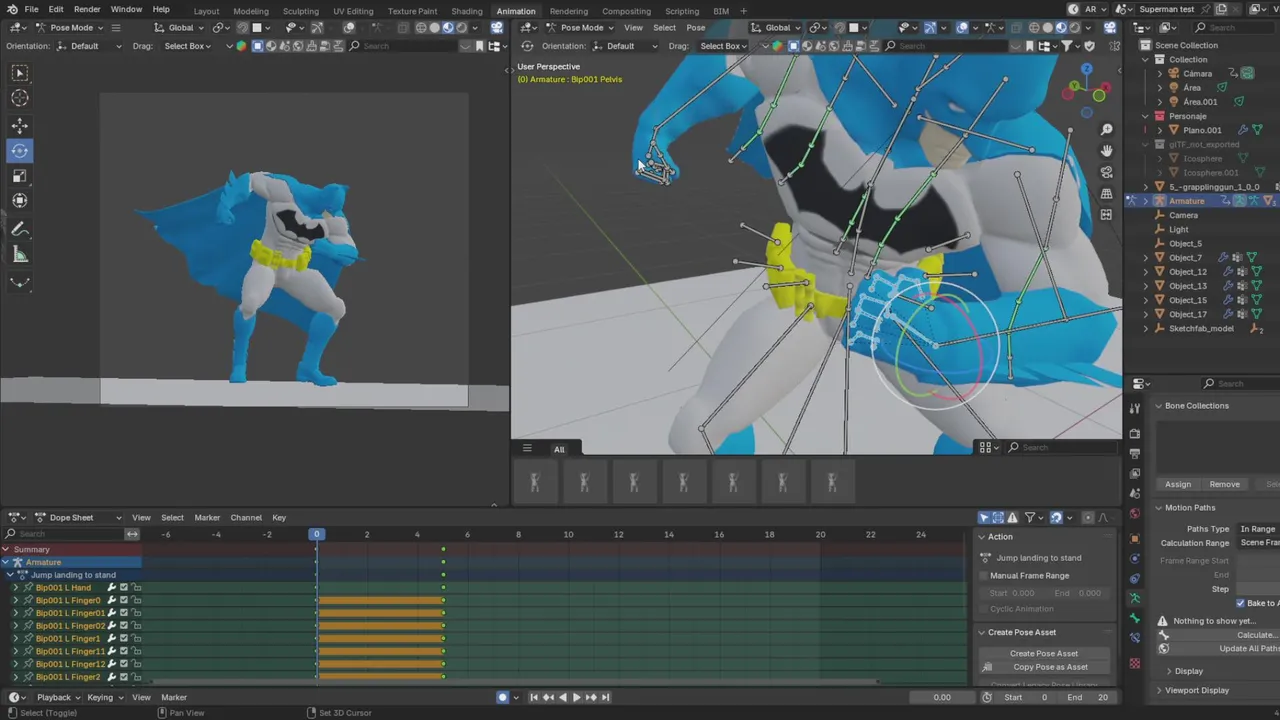Open the Tool properties tab

[x=1134, y=409]
